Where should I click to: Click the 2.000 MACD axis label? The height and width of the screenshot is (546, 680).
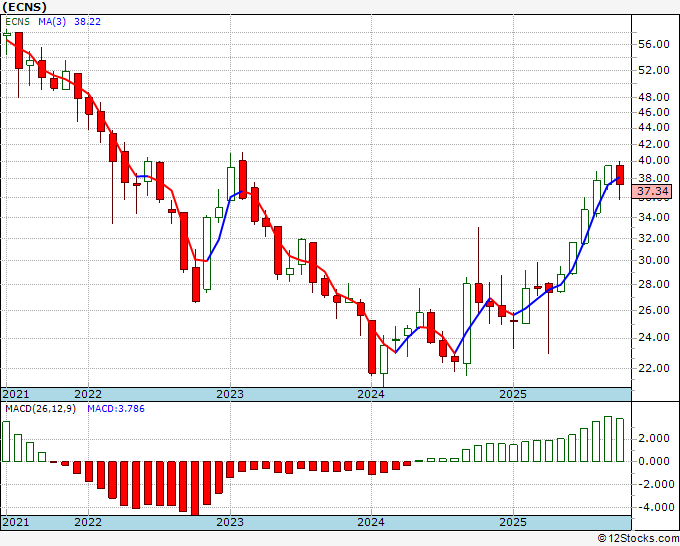click(x=654, y=438)
